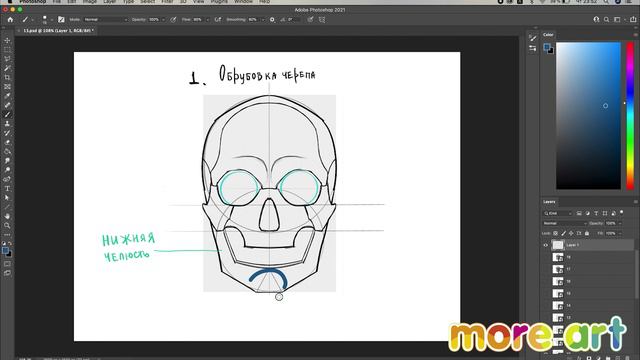Click the vertical hue slider
Viewport: 640px width, 360px height.
[x=630, y=116]
